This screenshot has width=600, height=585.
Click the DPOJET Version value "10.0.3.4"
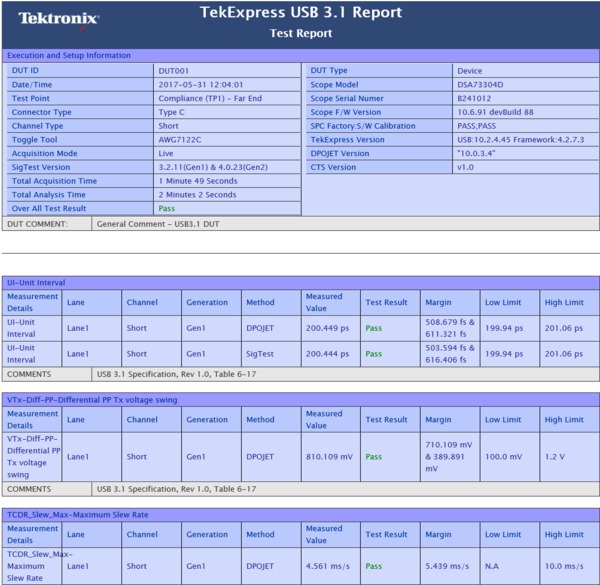pos(476,153)
